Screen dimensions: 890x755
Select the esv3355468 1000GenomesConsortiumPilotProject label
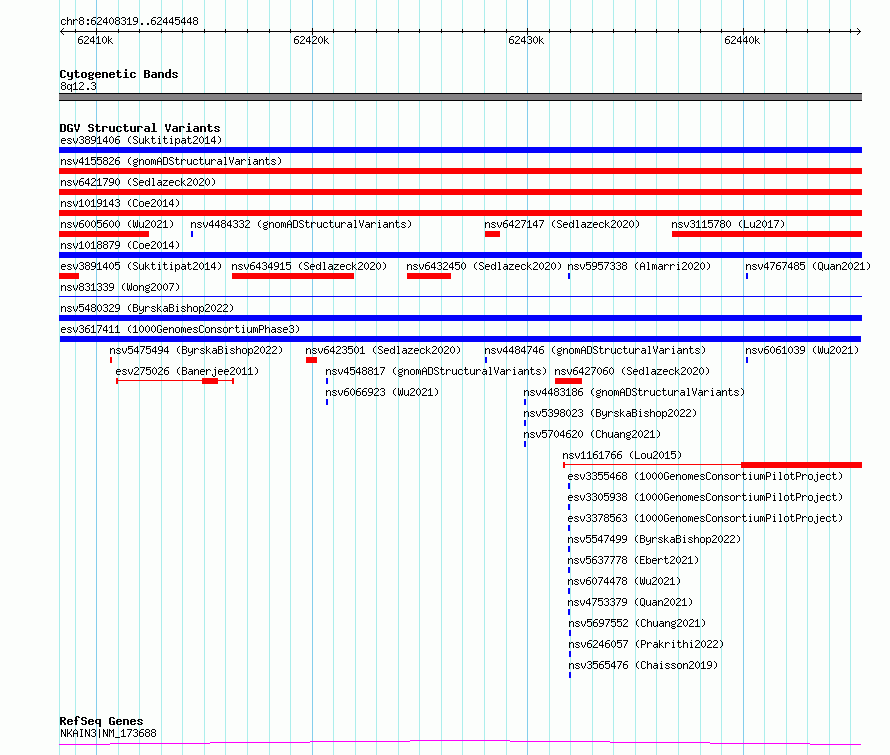705,476
